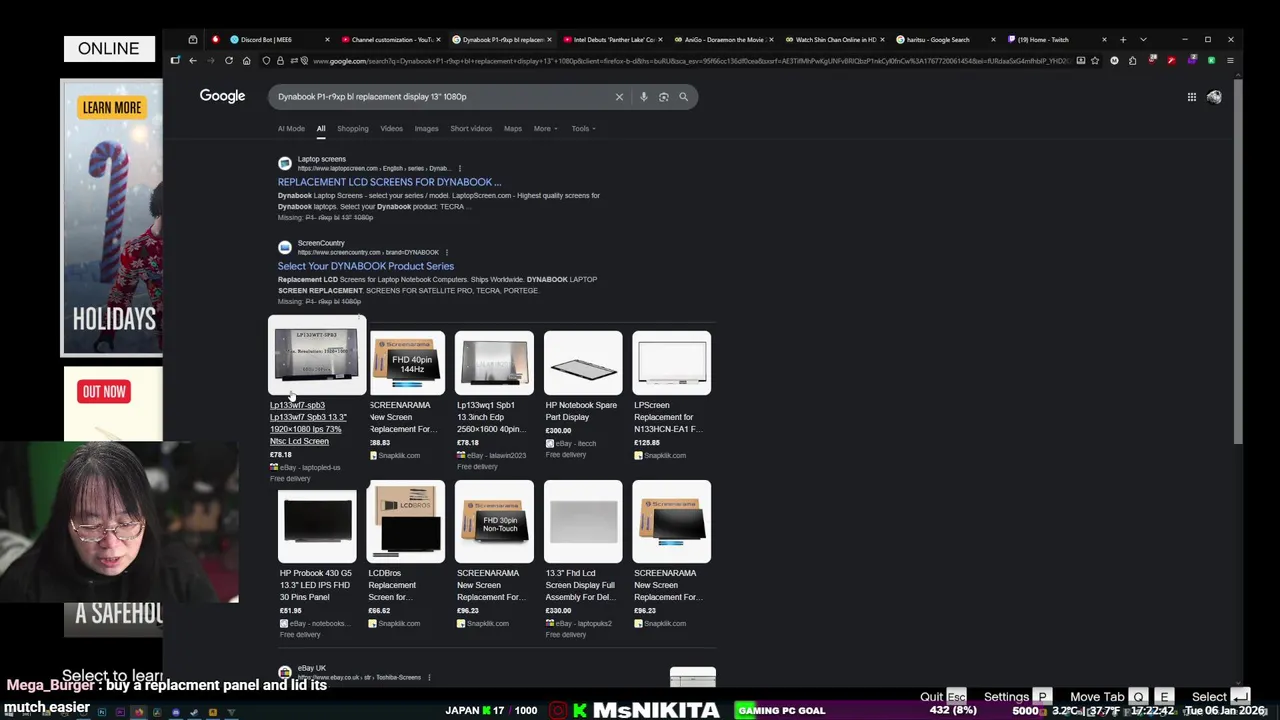Expand the Tools dropdown
1280x720 pixels.
click(583, 128)
